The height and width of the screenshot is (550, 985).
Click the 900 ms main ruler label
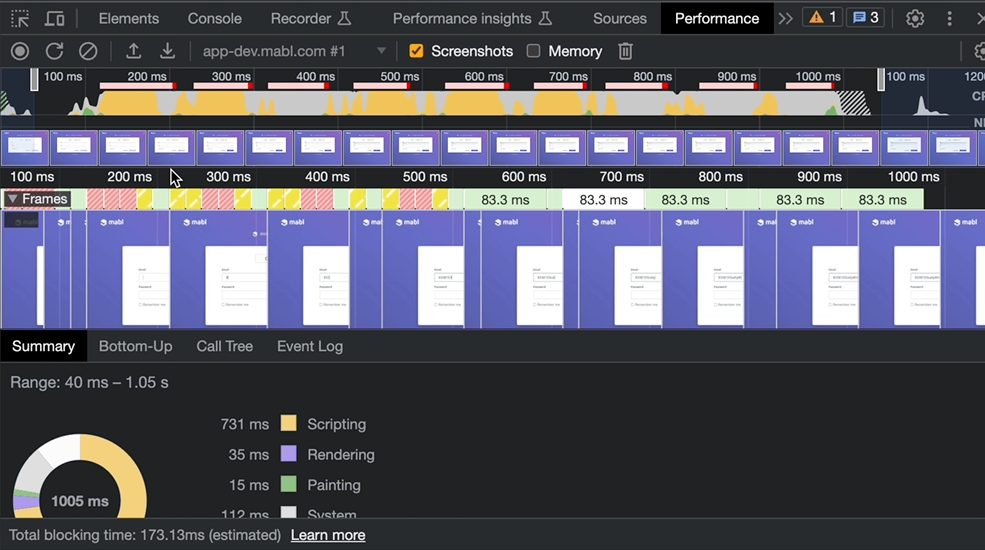pos(819,177)
